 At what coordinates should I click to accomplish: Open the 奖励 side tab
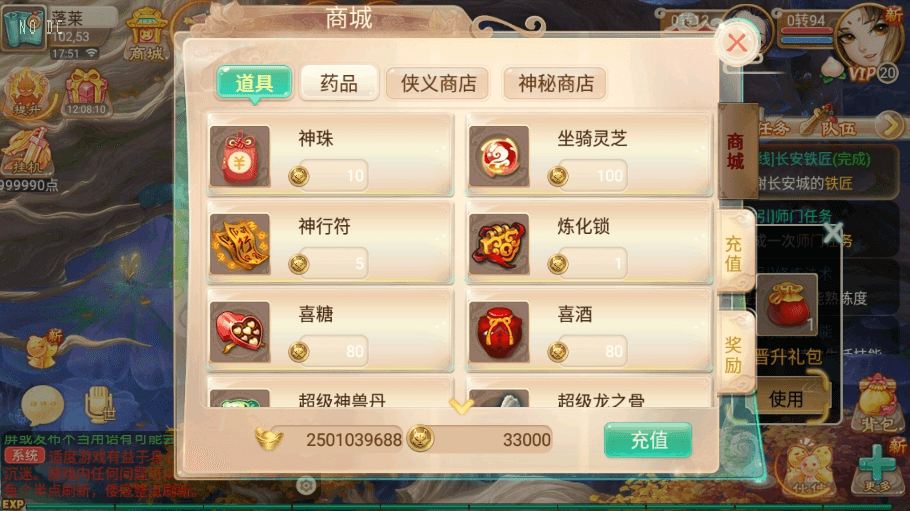735,353
